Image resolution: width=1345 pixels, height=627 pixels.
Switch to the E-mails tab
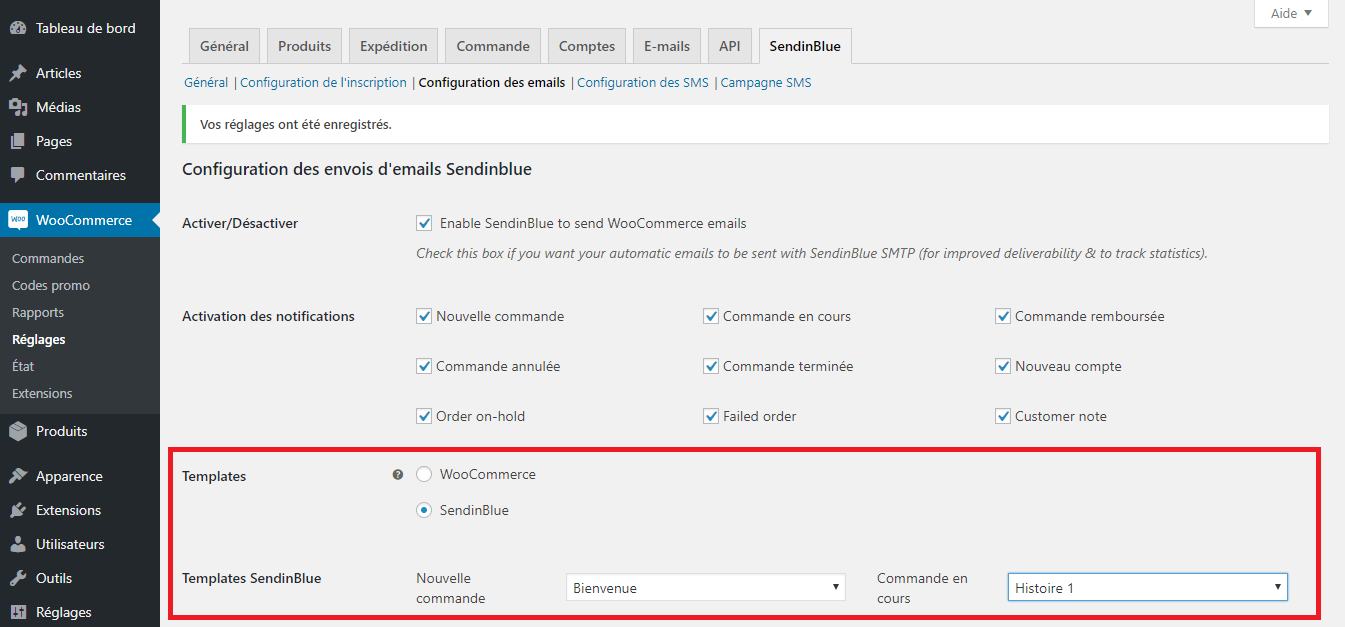tap(667, 46)
